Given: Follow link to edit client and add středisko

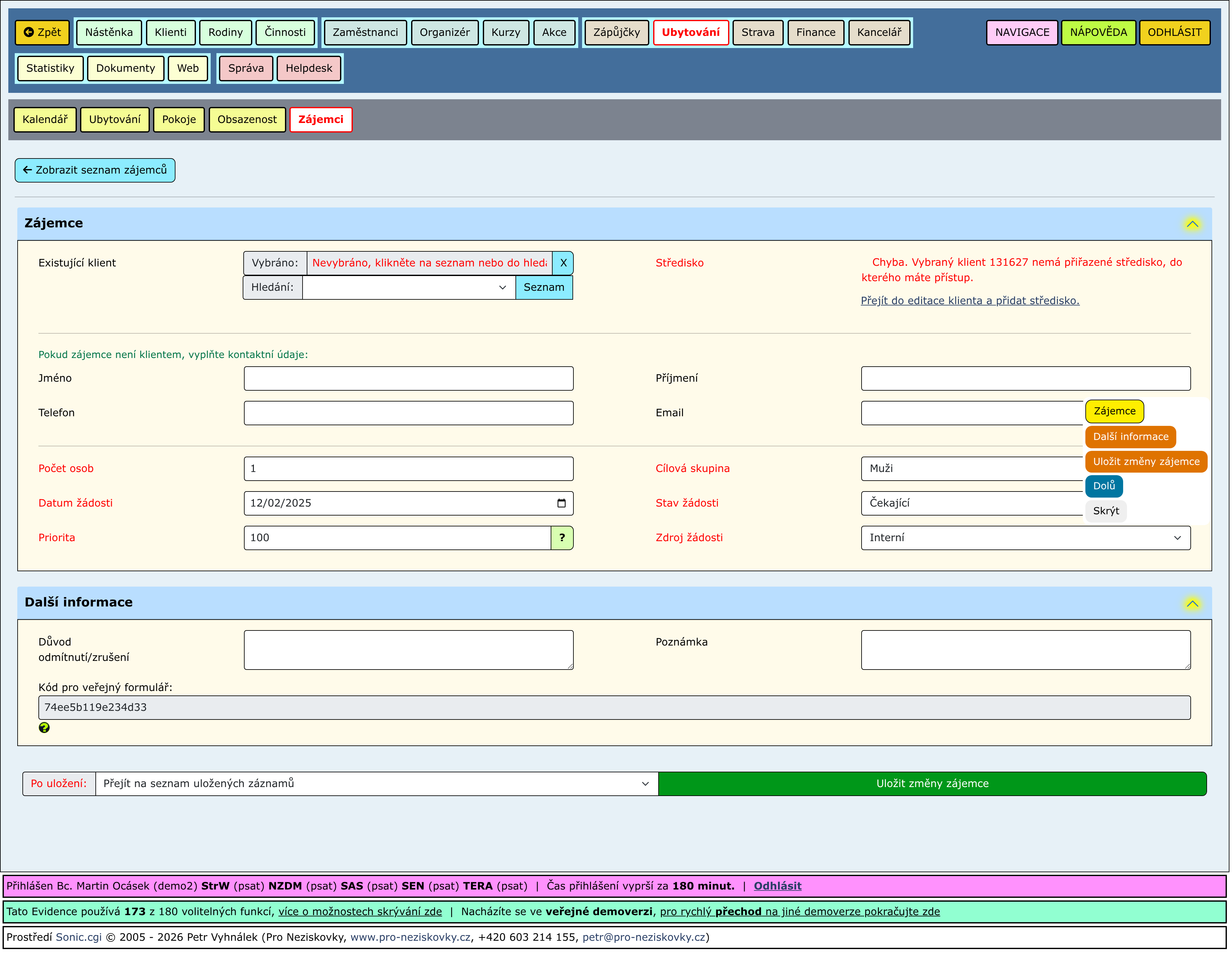Looking at the screenshot, I should click(x=970, y=301).
